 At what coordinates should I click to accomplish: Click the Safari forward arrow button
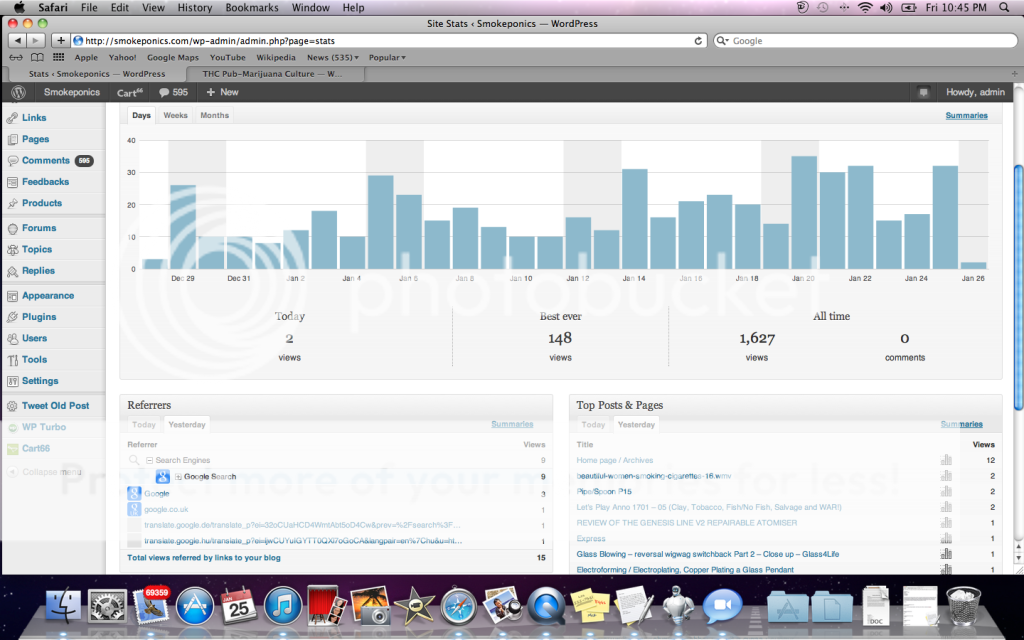[x=35, y=40]
